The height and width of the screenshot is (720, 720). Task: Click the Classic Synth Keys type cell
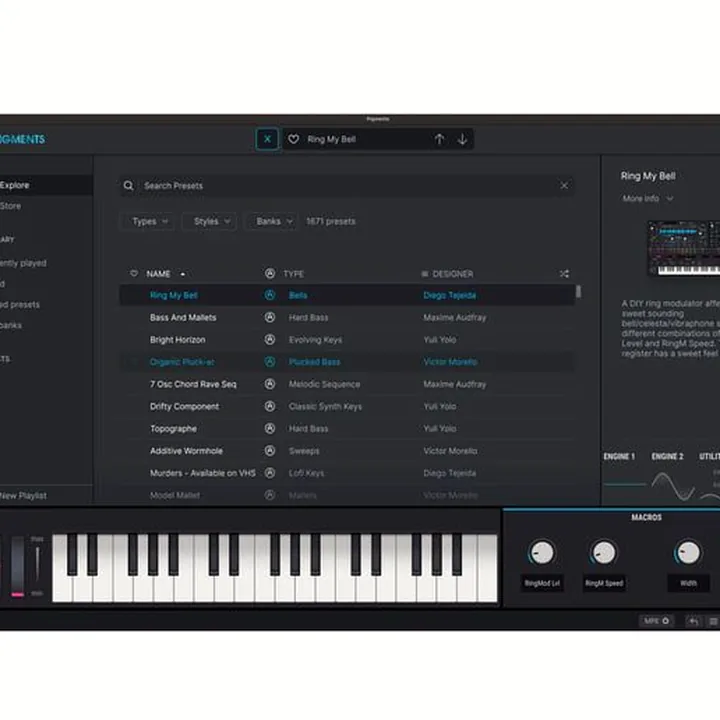[x=325, y=406]
